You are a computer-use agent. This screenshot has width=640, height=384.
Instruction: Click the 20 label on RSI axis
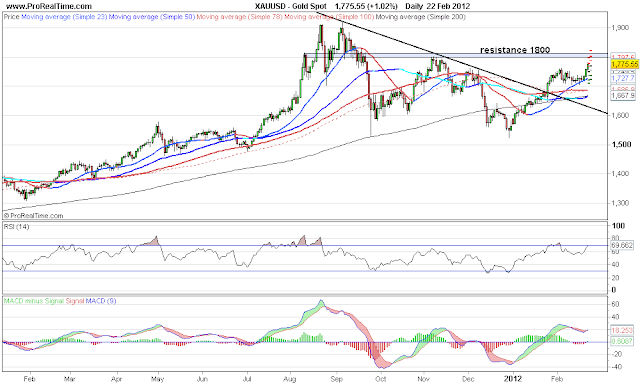pos(616,277)
